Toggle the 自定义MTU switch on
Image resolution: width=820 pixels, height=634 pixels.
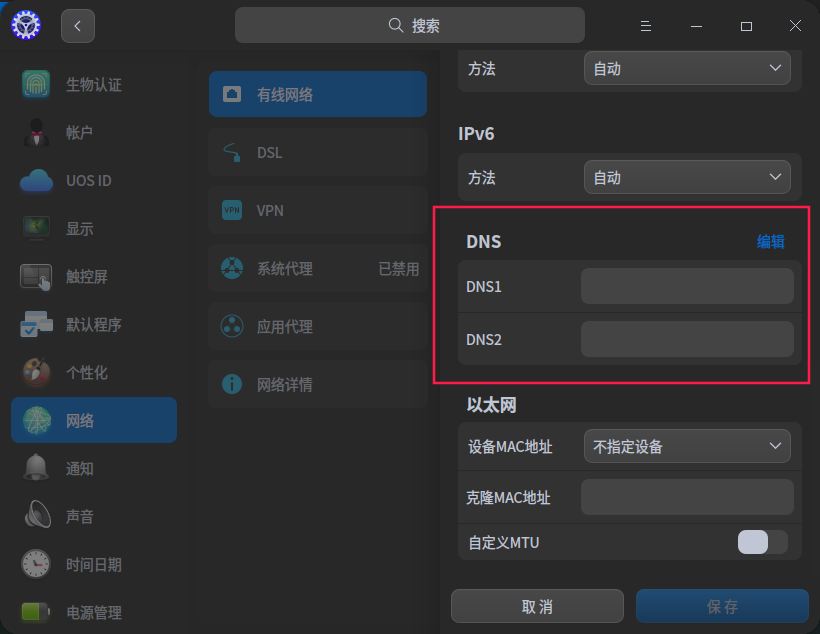click(762, 542)
